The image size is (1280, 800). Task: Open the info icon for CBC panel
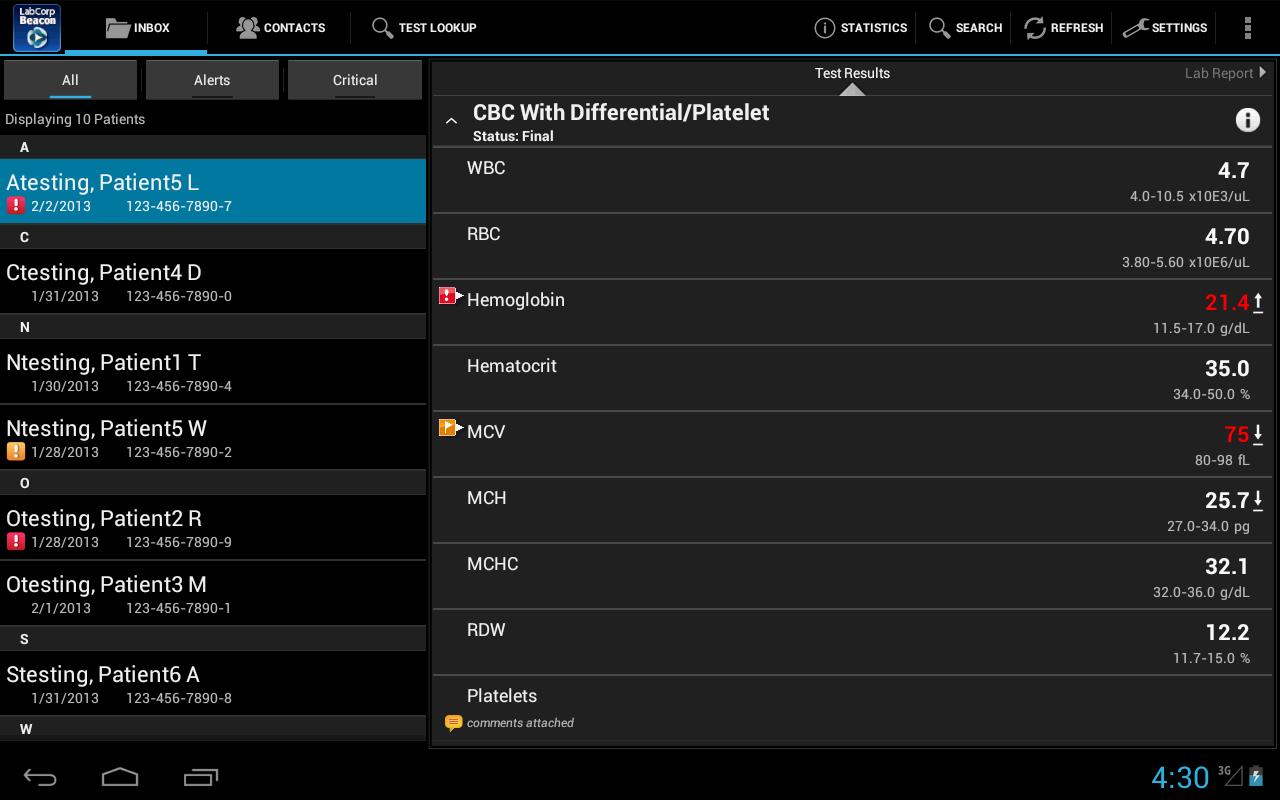tap(1247, 120)
